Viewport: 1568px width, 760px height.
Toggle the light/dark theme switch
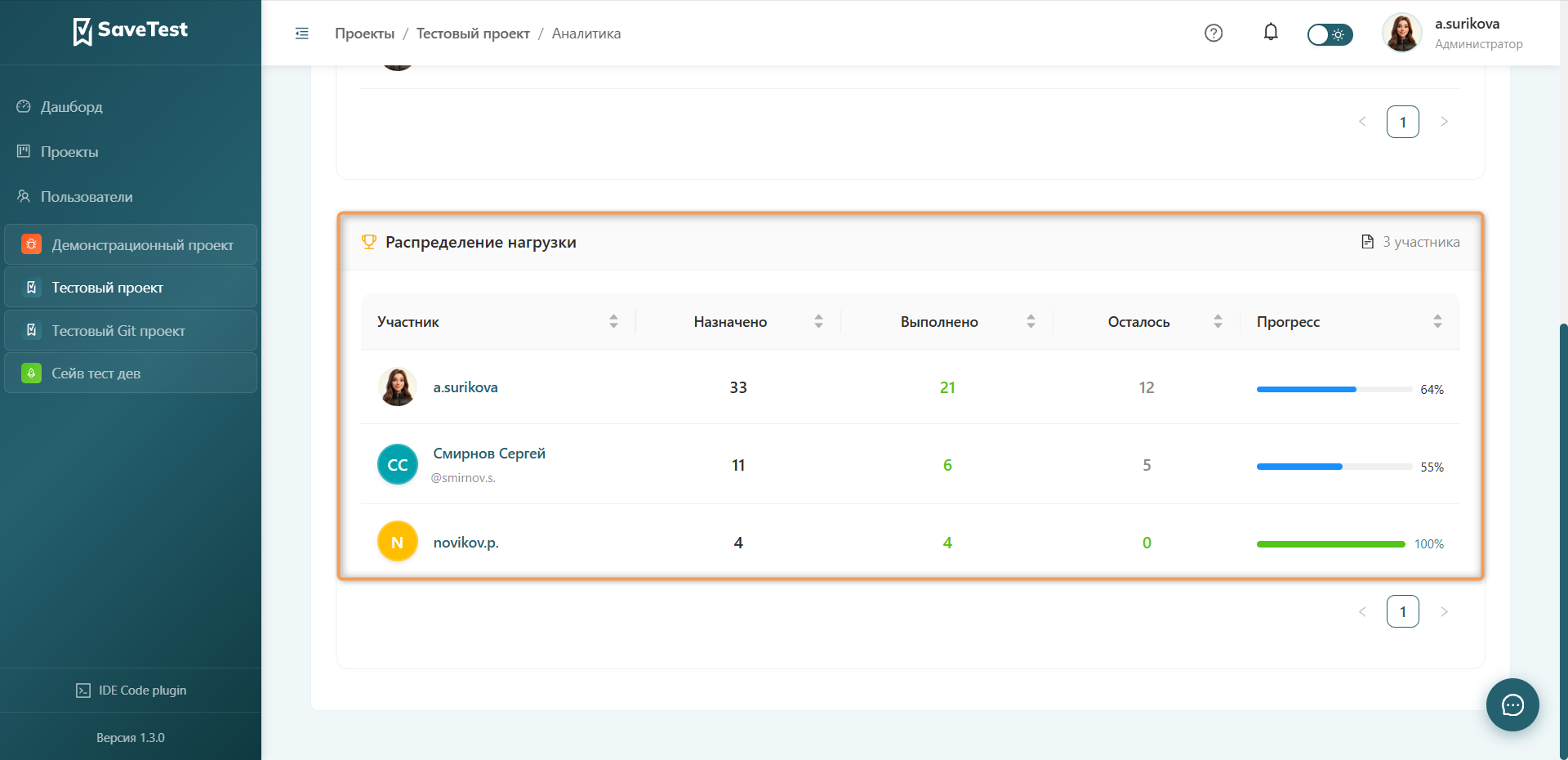click(1330, 34)
